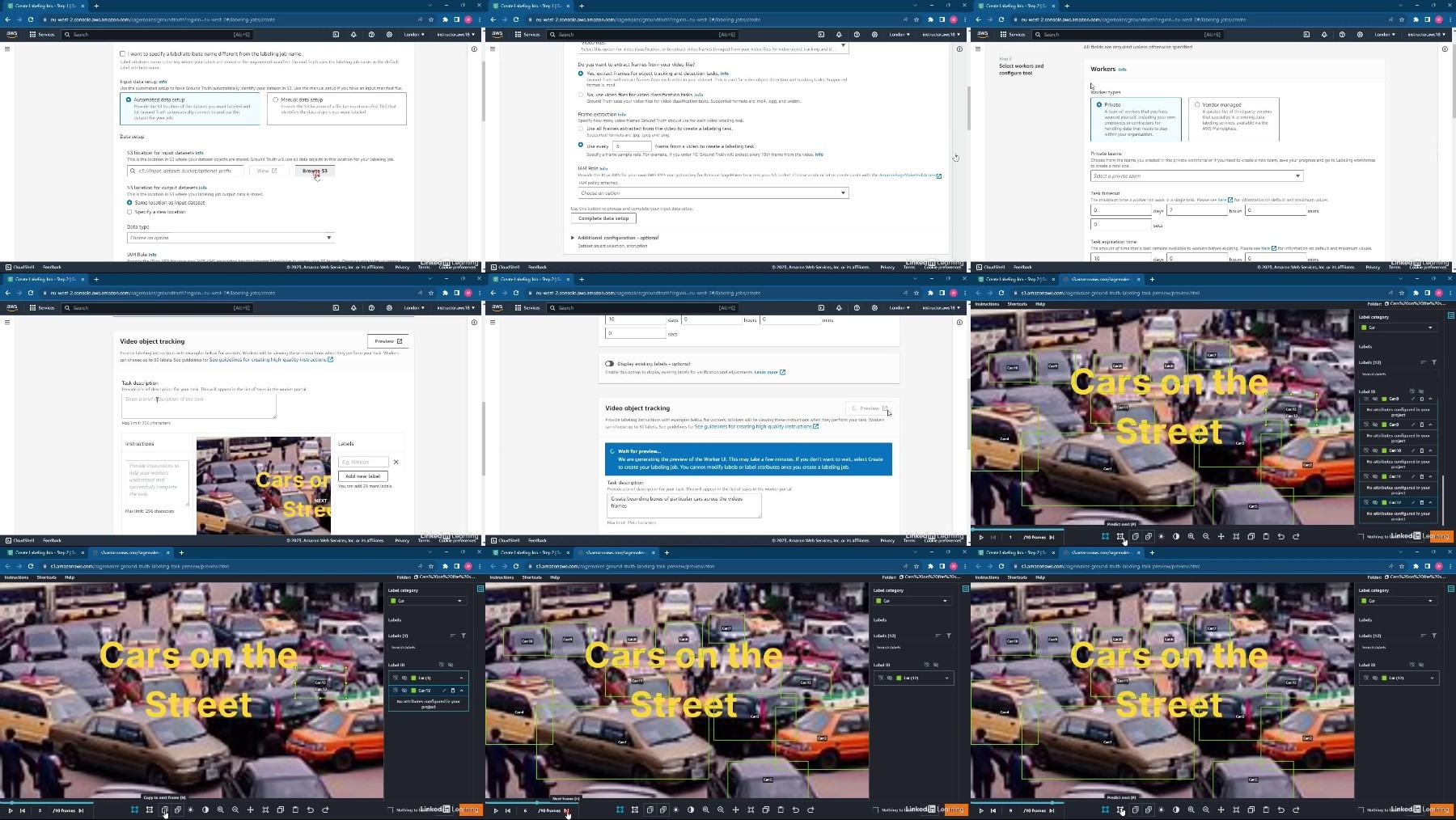This screenshot has width=1456, height=820.
Task: Edit Car9 label with pencil icon
Action: 1413,425
